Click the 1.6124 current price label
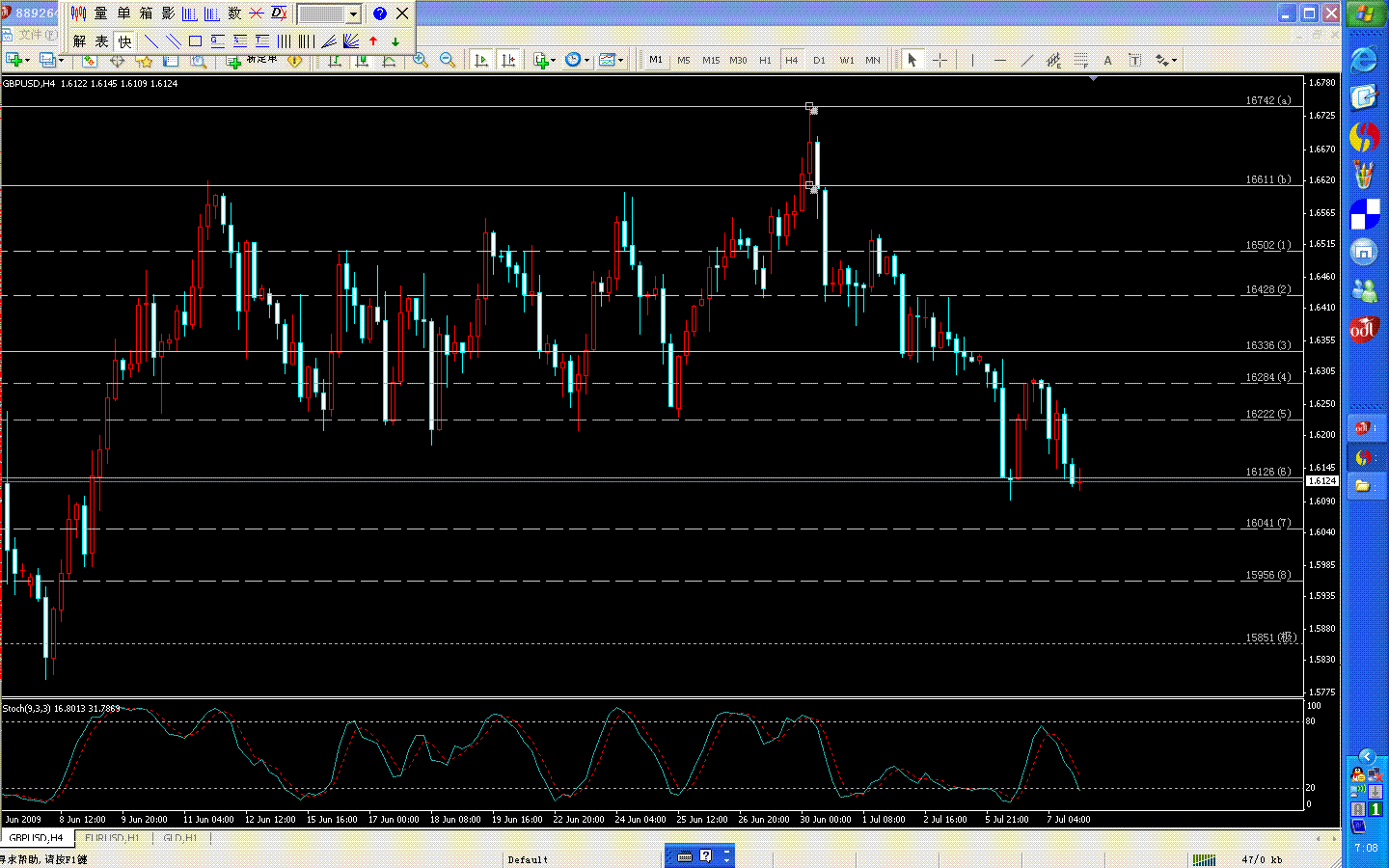 tap(1321, 480)
